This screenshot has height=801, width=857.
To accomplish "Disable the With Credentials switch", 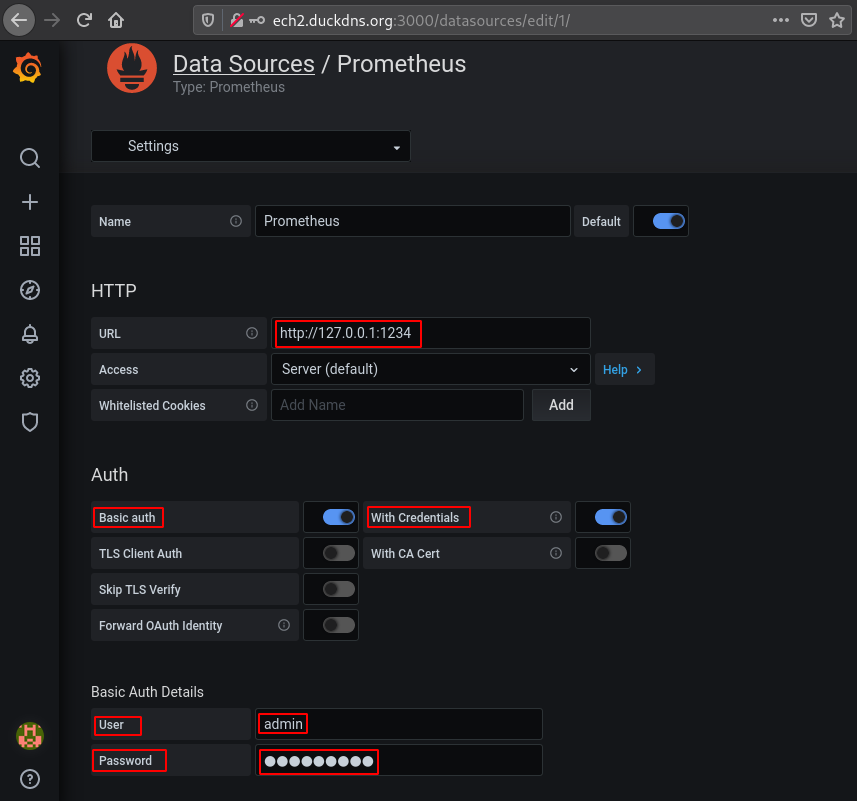I will tap(611, 517).
